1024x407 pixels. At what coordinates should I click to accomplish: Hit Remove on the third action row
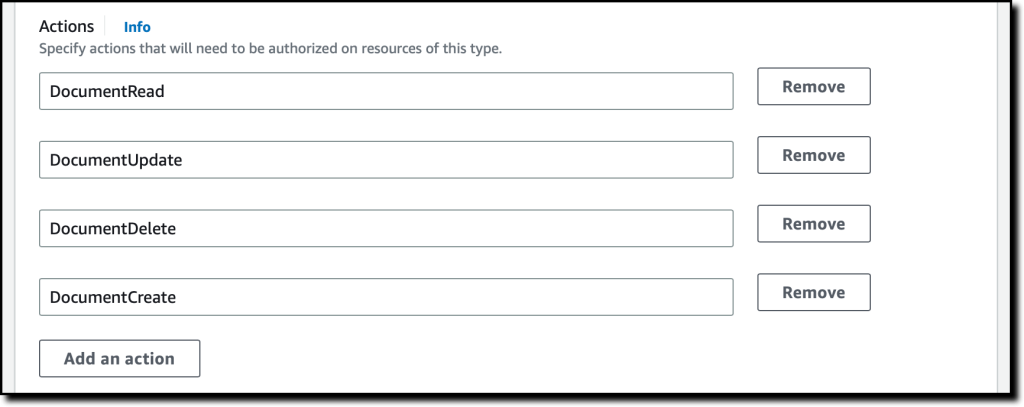coord(813,224)
